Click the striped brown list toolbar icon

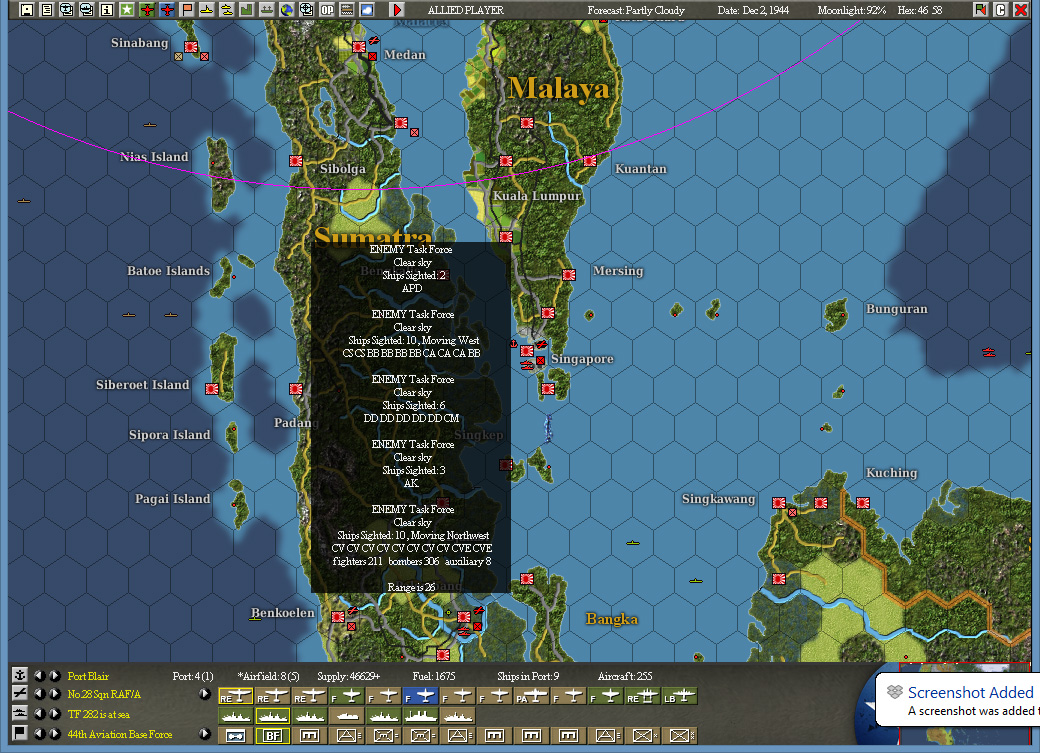347,9
